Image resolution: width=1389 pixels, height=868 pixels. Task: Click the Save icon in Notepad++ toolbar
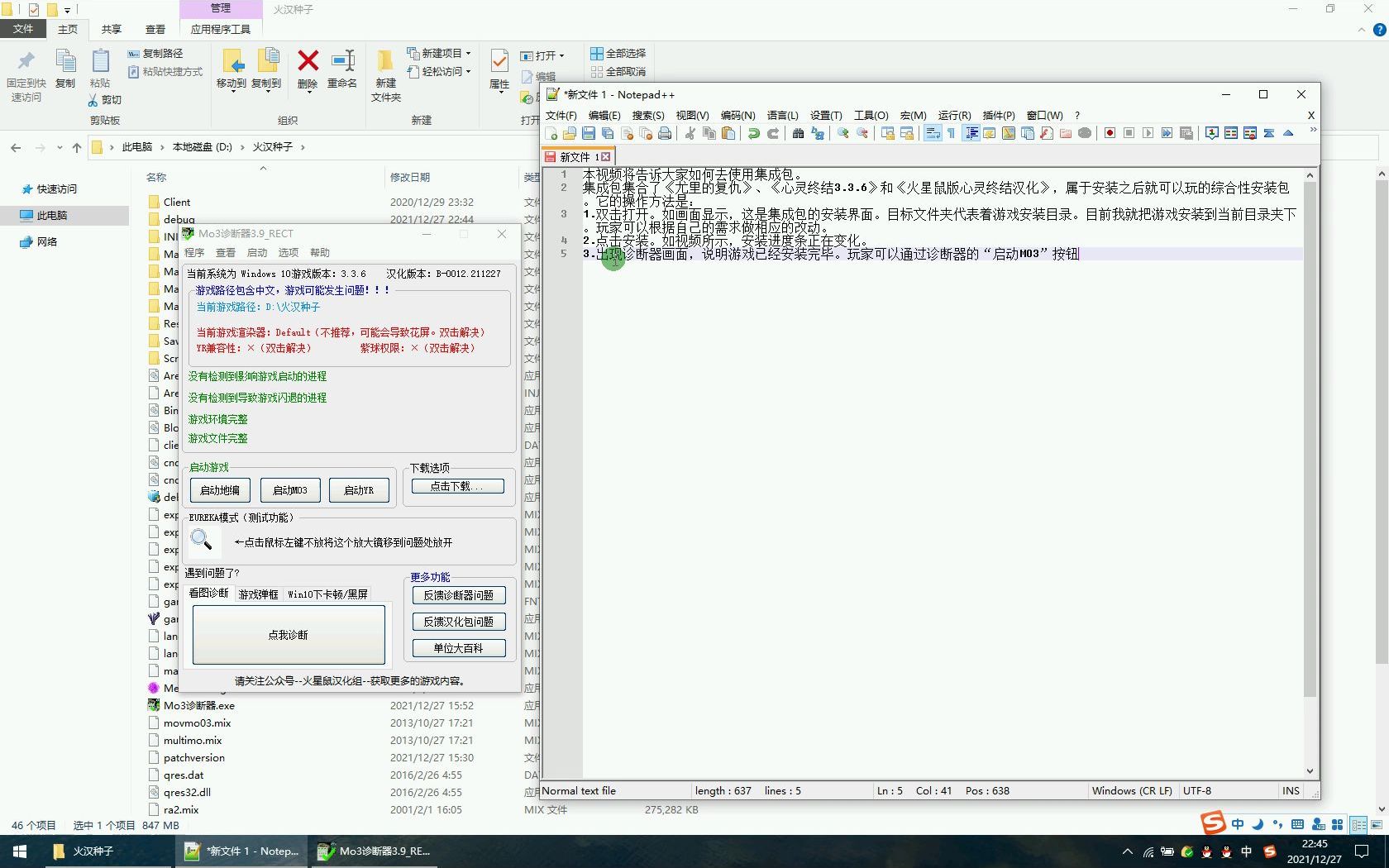[x=589, y=133]
